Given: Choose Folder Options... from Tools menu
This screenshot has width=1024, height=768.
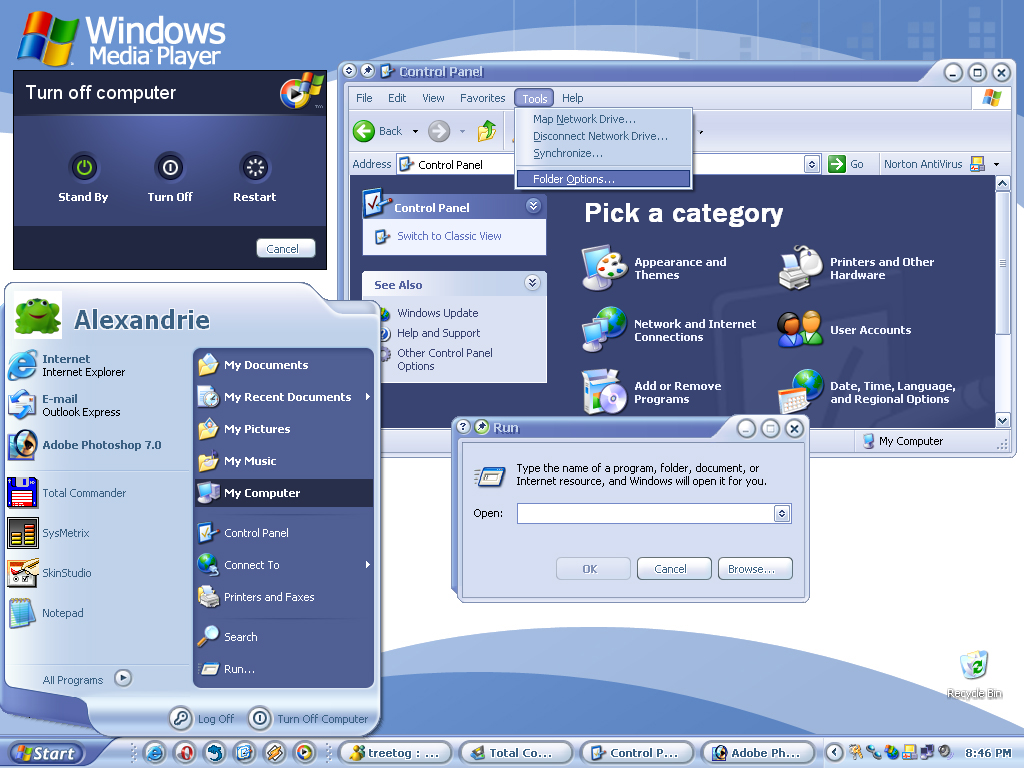Looking at the screenshot, I should coord(603,179).
